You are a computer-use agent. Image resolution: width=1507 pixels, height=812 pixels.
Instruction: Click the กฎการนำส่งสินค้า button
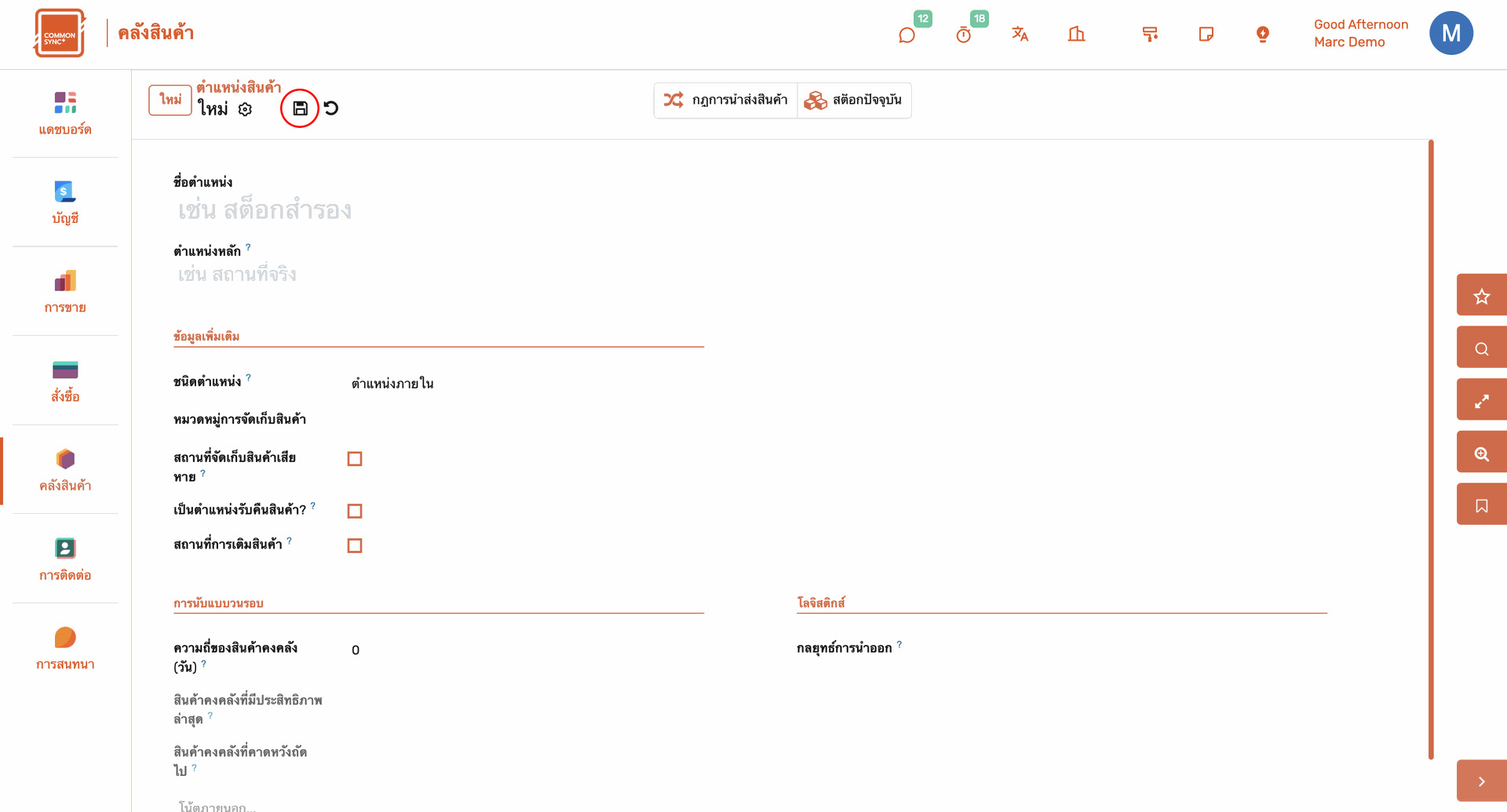point(726,100)
